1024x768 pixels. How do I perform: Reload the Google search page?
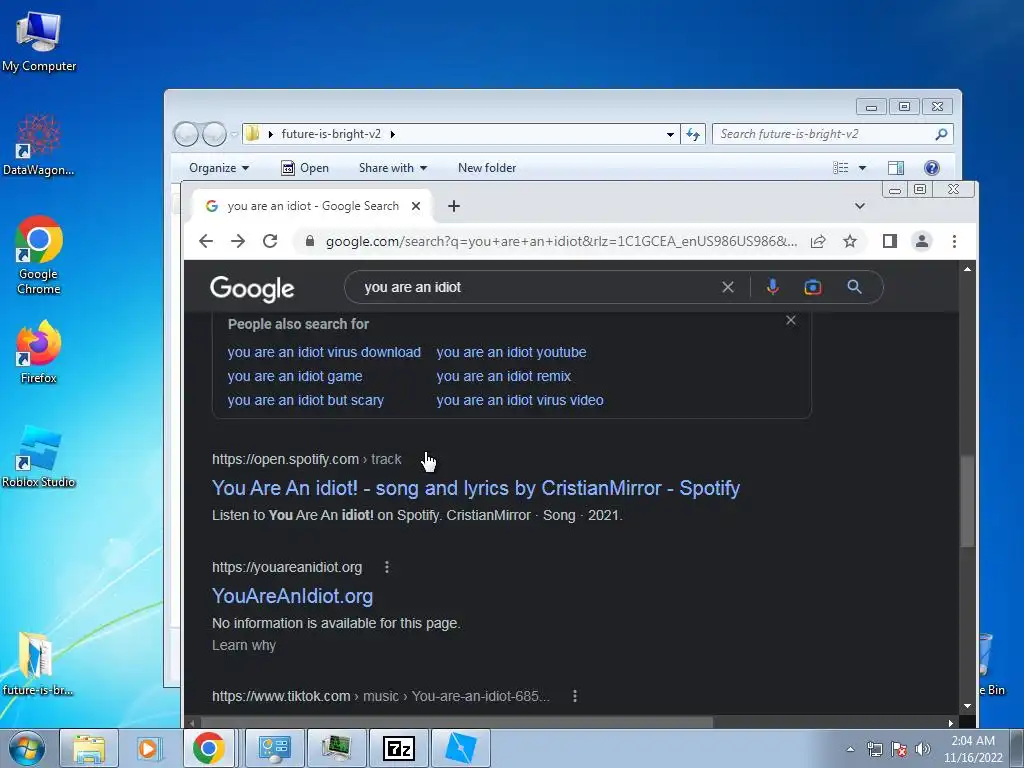pyautogui.click(x=270, y=241)
